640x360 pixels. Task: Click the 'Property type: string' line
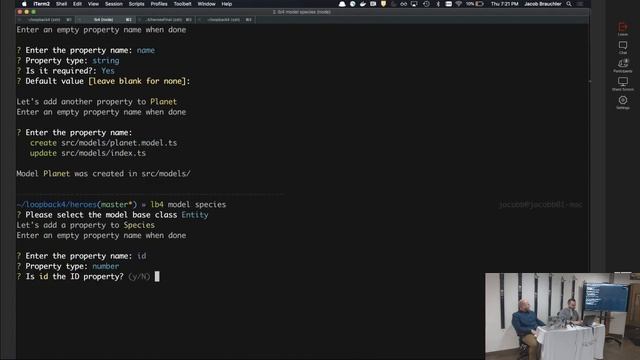[68, 60]
